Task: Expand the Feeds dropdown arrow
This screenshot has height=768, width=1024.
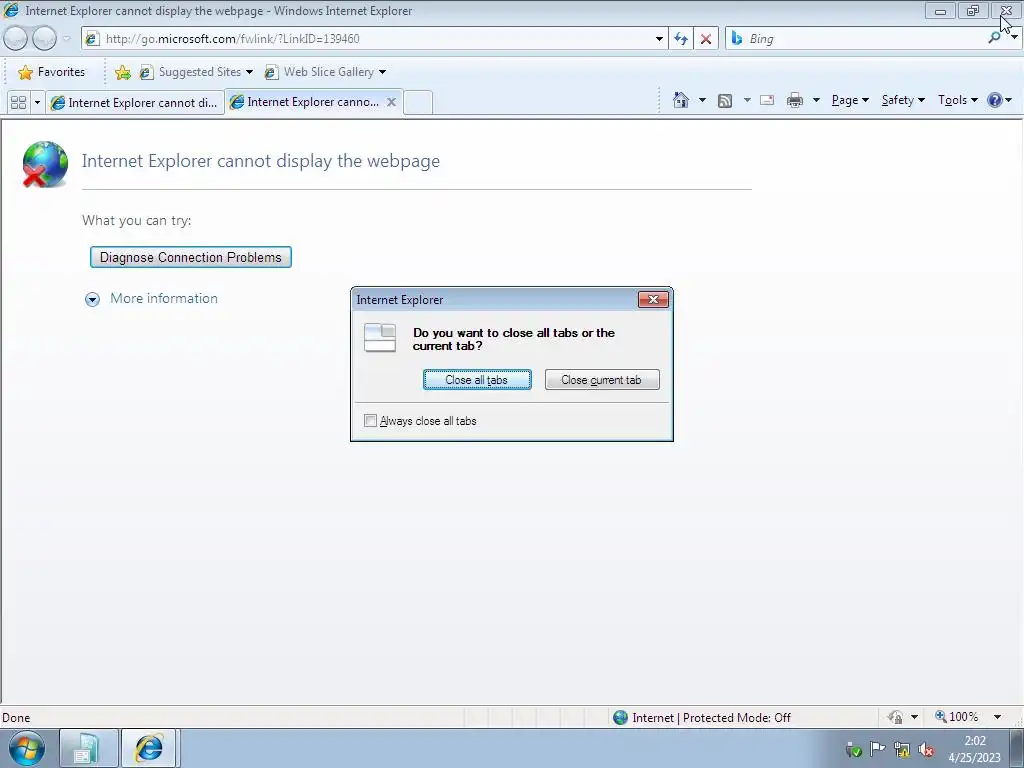Action: point(746,100)
